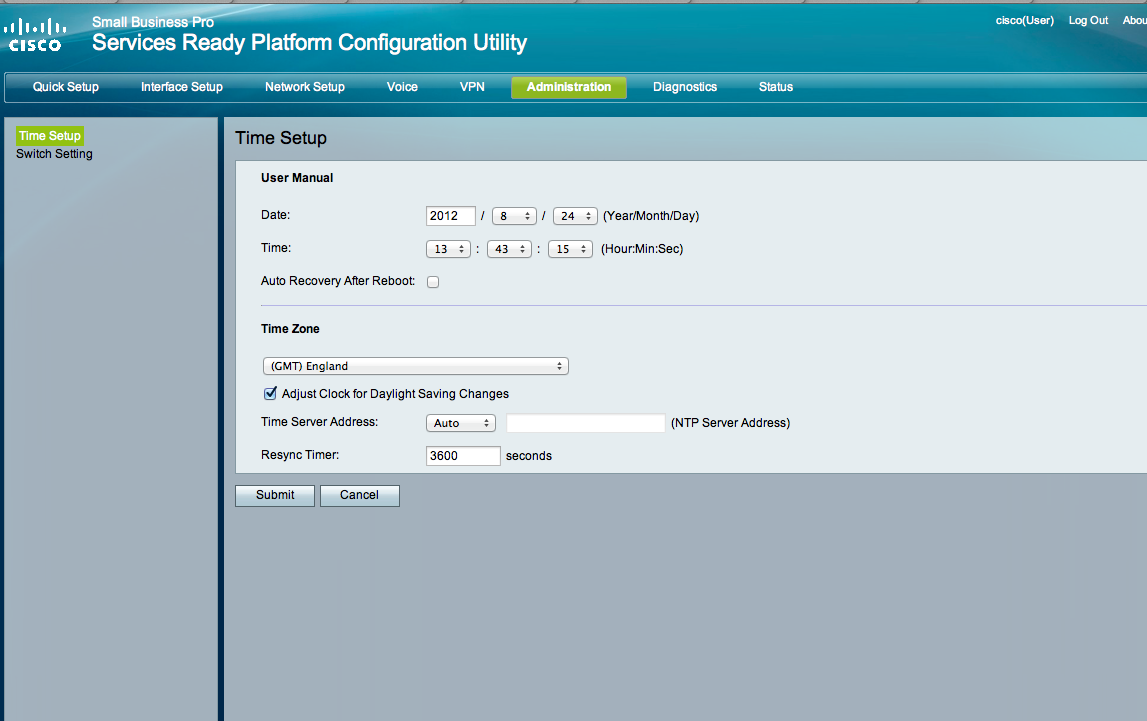Viewport: 1147px width, 721px height.
Task: Click the Time Zone section label
Action: [x=290, y=329]
